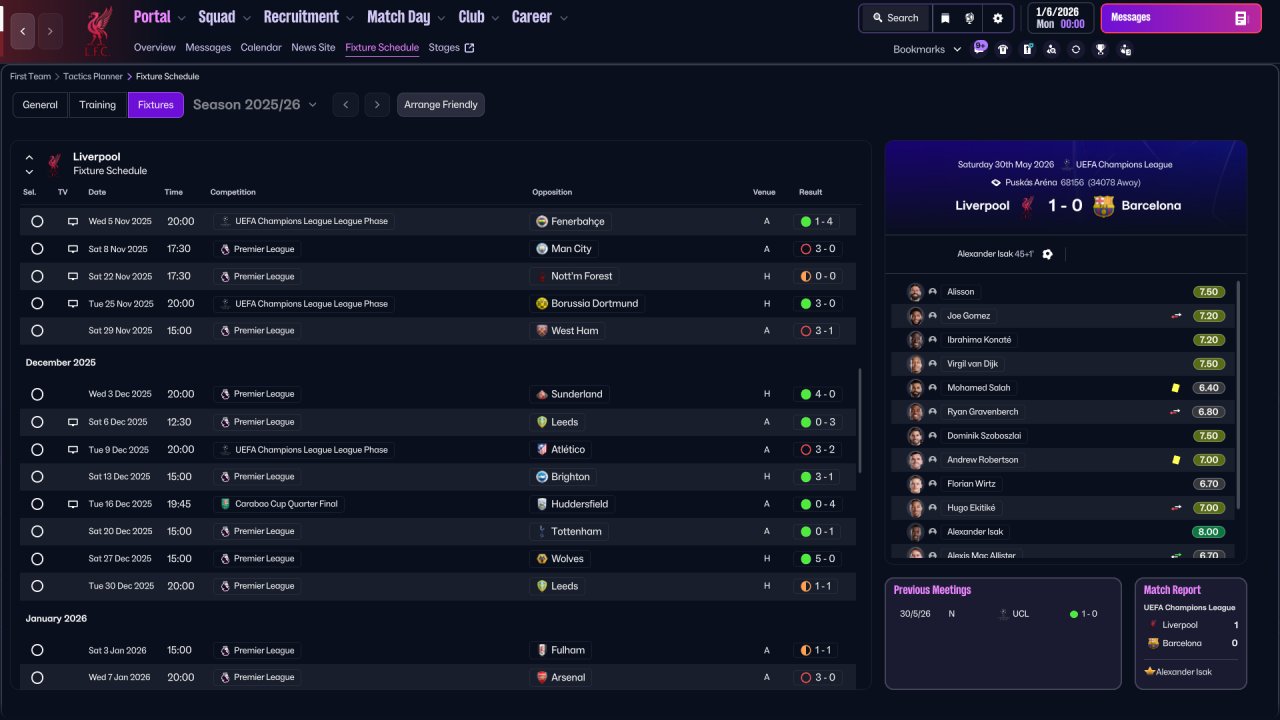Click the Date column header
Screen dimensions: 1280x720
(x=97, y=192)
